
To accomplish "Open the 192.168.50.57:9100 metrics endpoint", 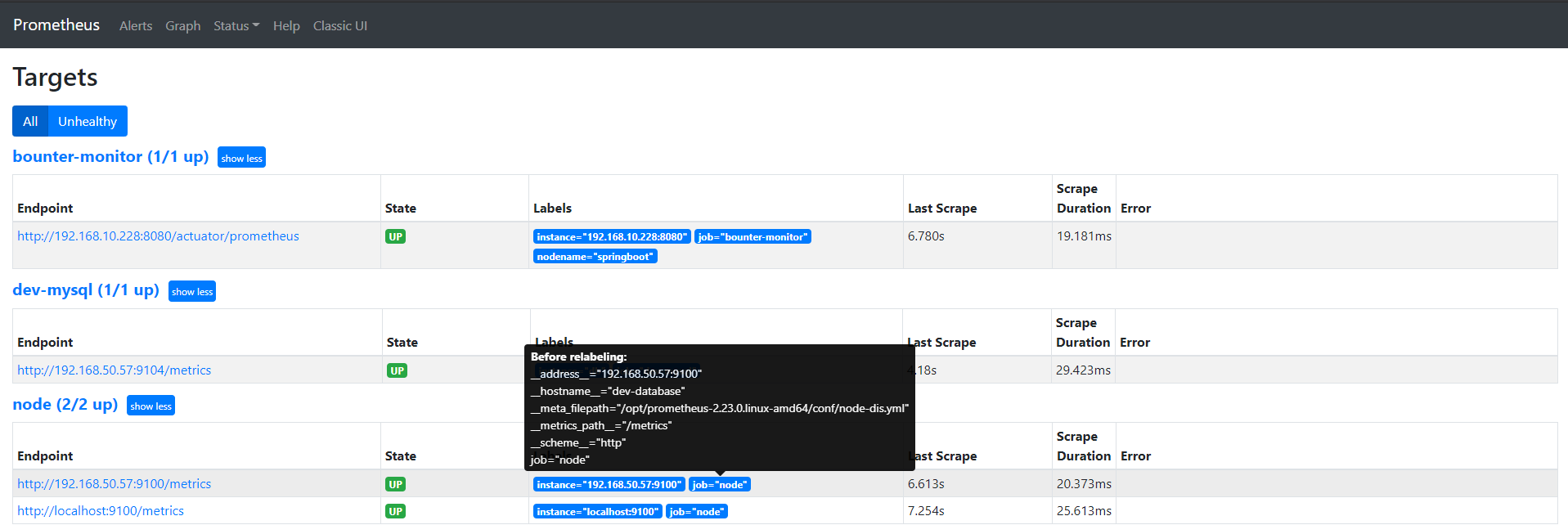I will tap(114, 484).
